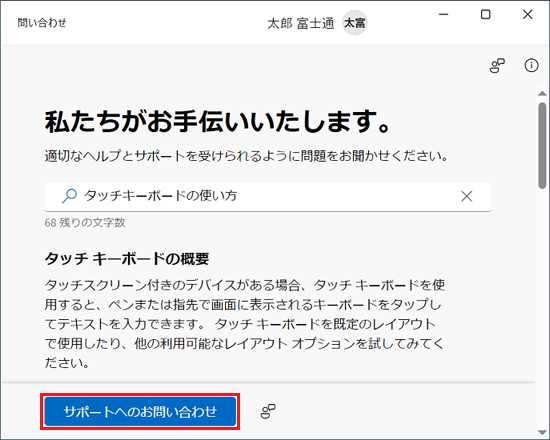Click the vertical scrollbar thumb

click(542, 146)
